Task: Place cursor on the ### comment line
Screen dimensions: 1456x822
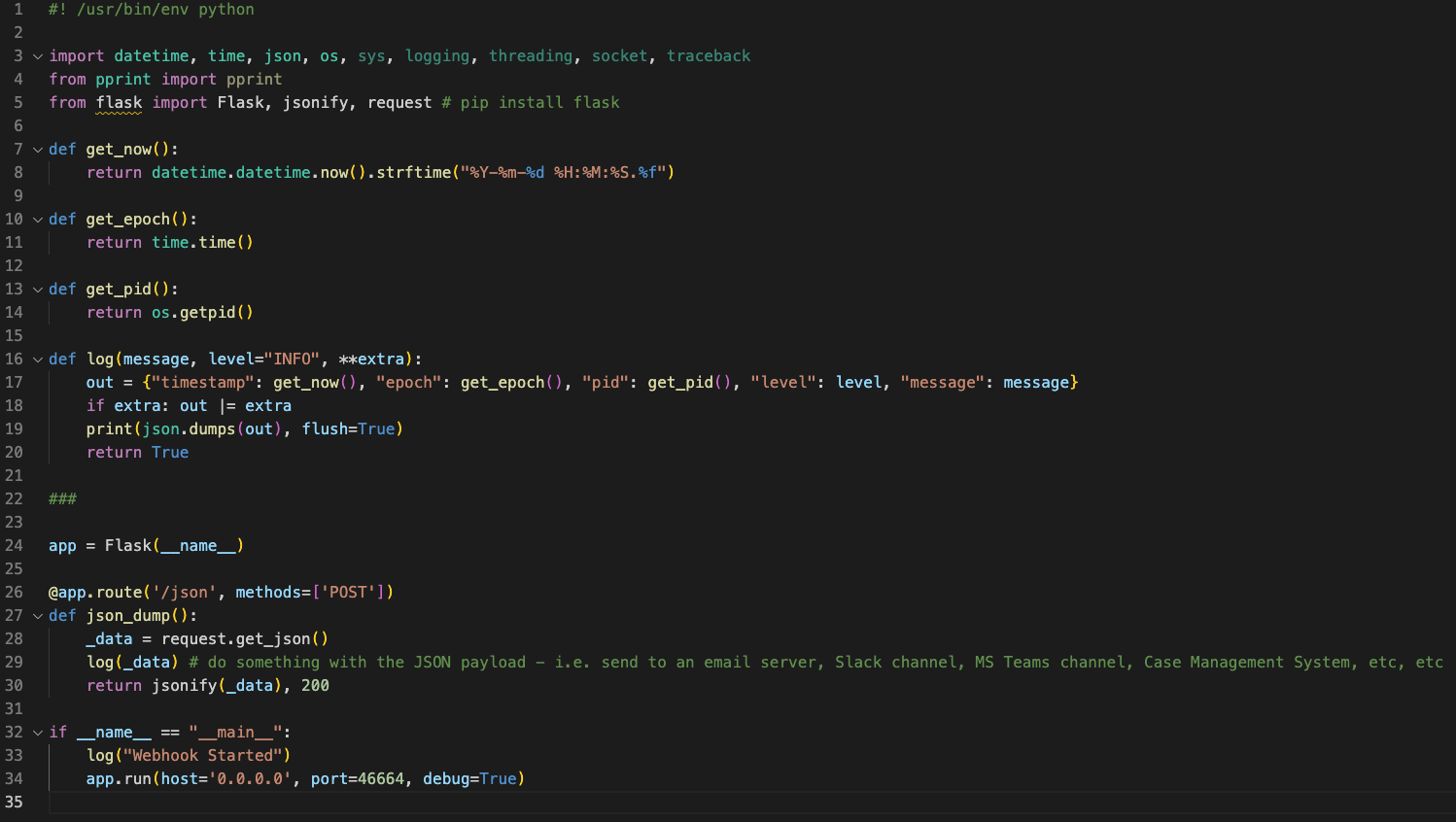Action: point(62,499)
